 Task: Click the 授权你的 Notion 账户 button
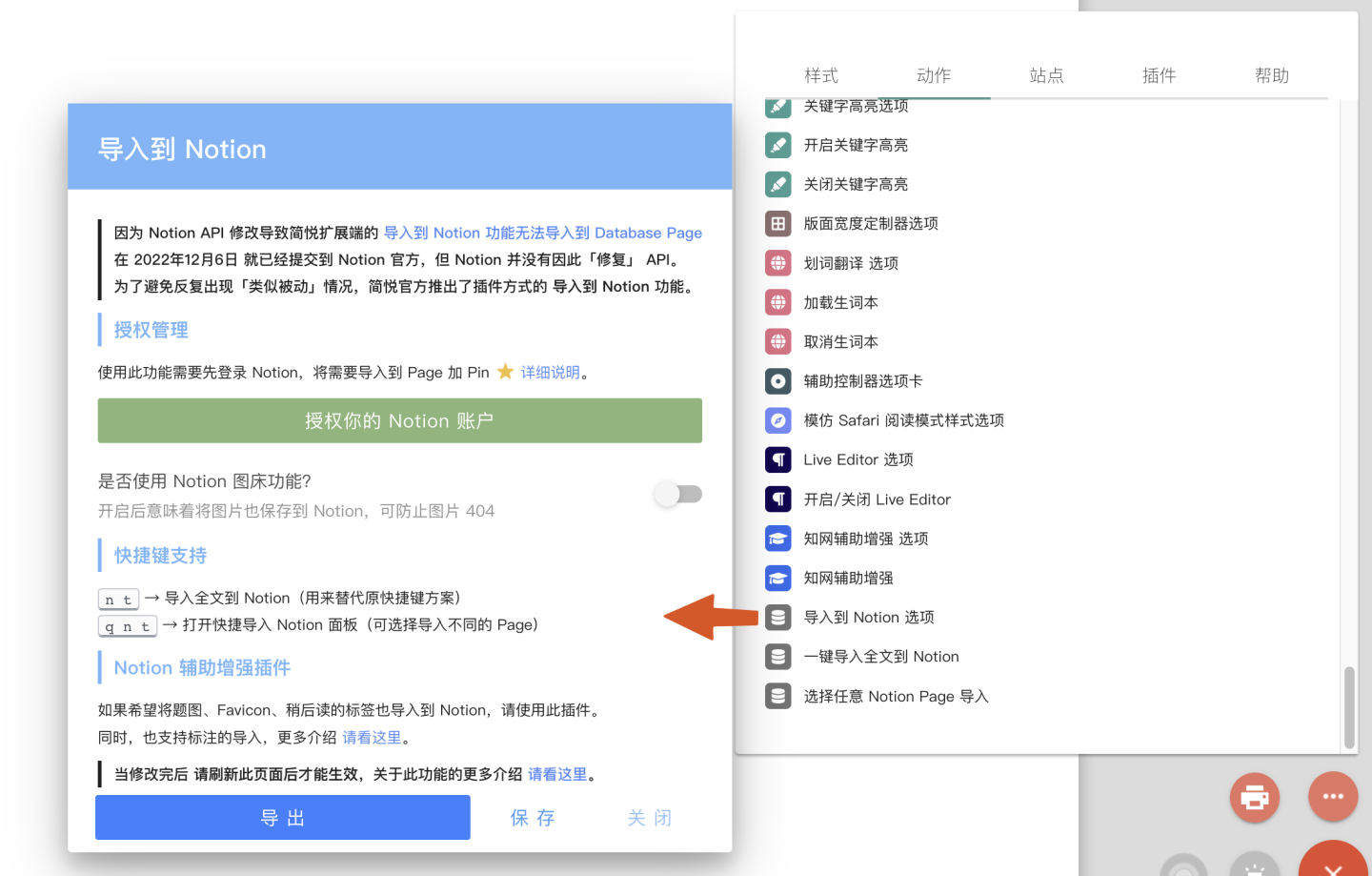400,420
